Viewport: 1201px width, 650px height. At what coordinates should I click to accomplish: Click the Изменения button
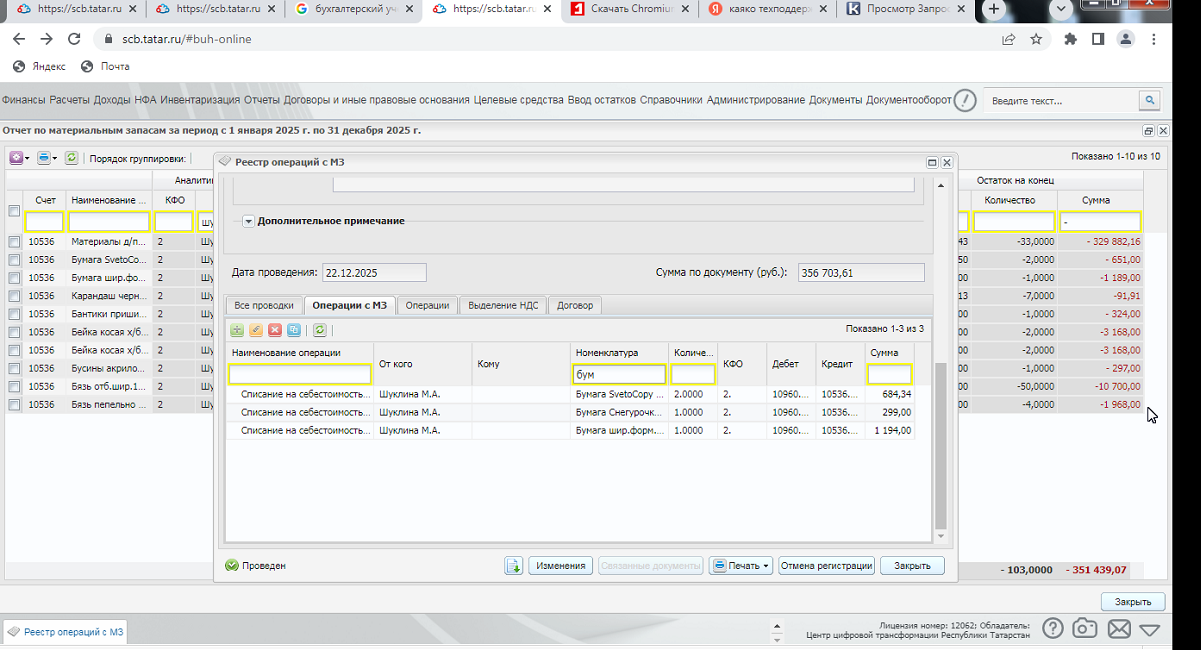point(560,566)
